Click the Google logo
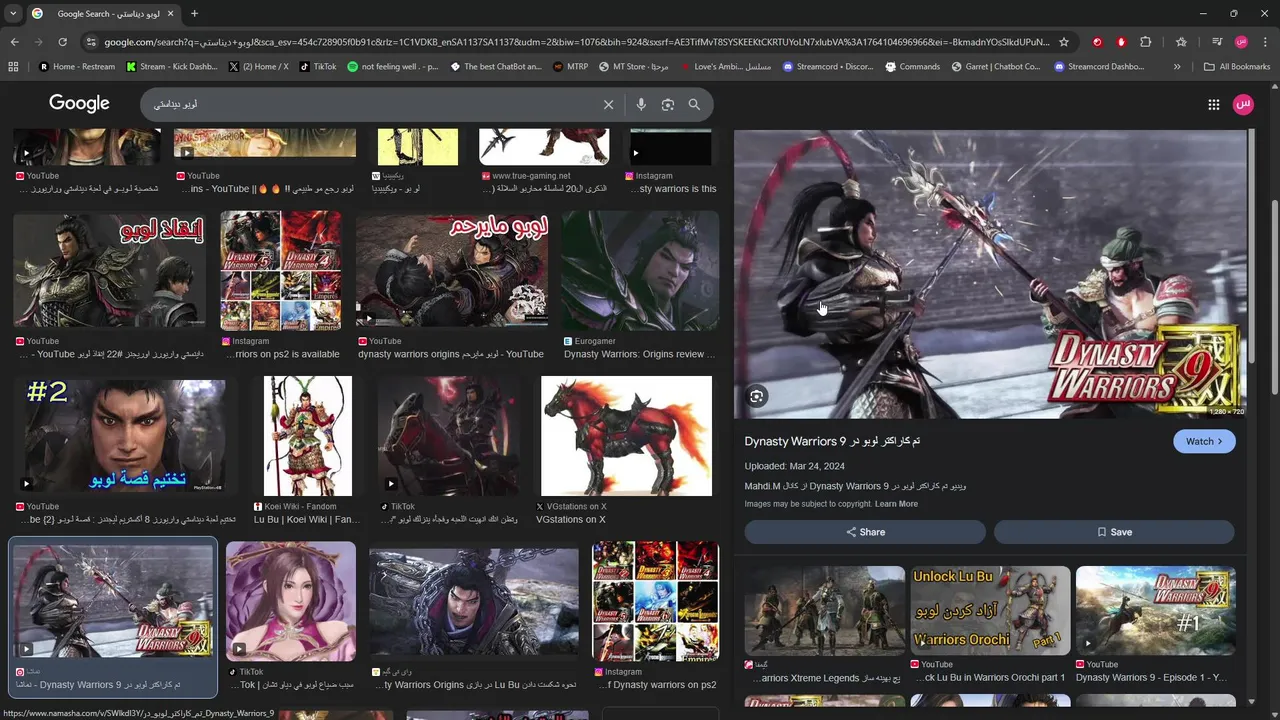Viewport: 1280px width, 720px height. (x=79, y=104)
